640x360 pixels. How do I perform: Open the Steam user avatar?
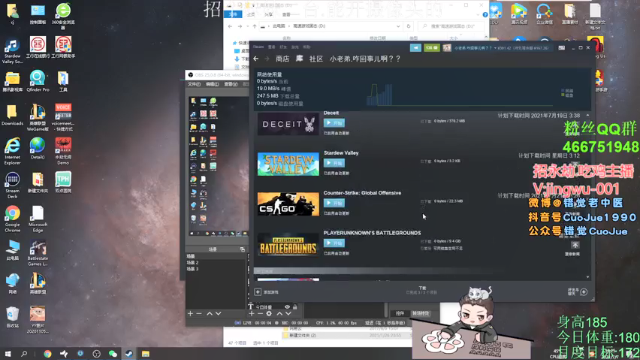coord(447,48)
